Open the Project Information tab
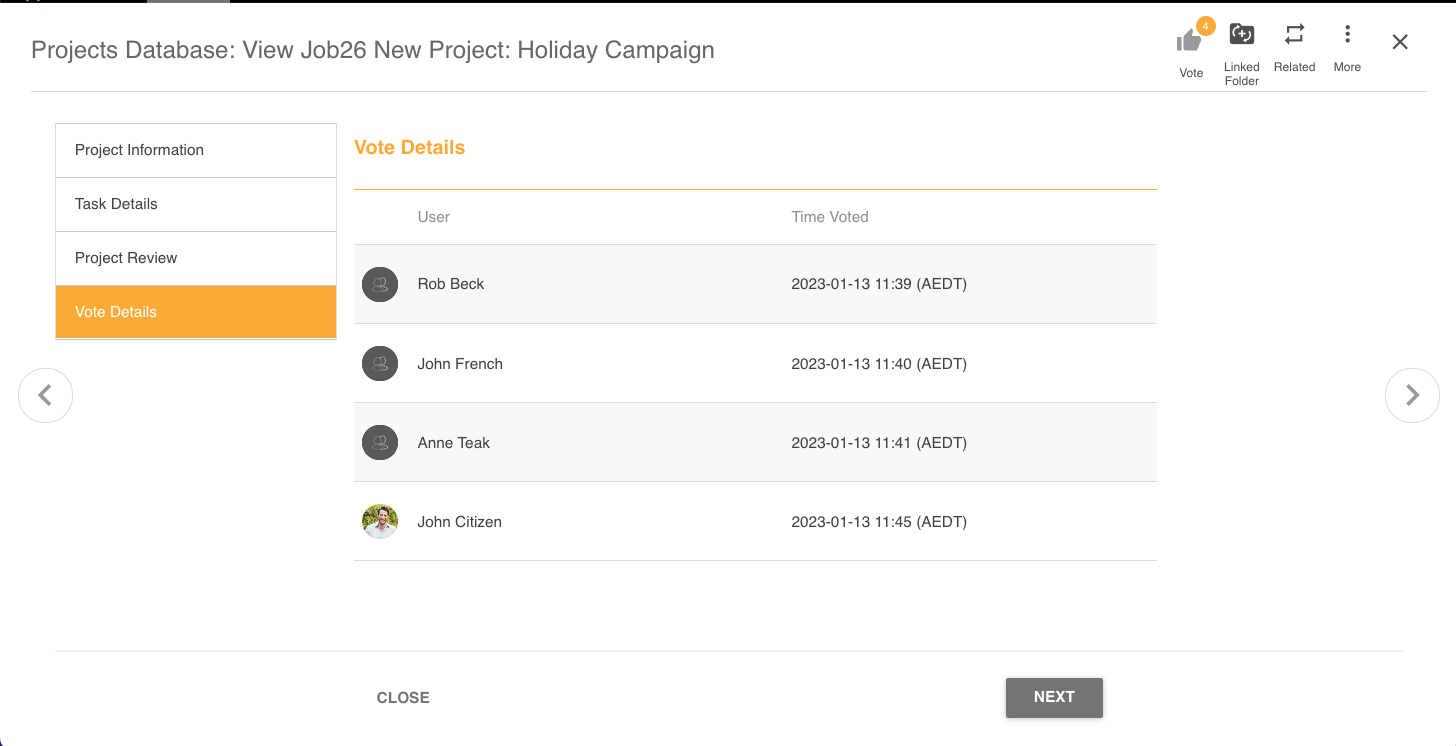The image size is (1456, 746). tap(196, 150)
